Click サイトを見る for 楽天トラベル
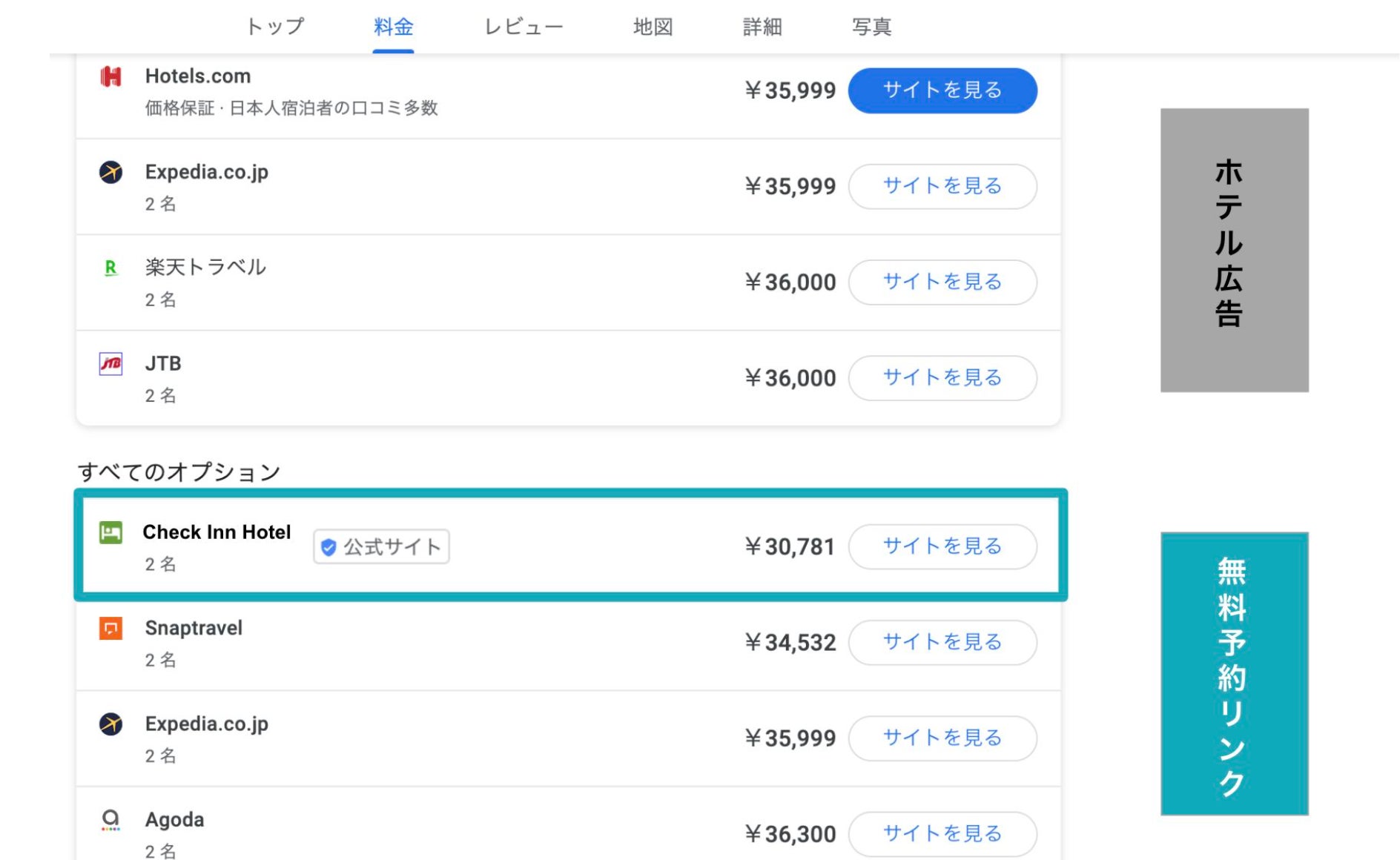Screen dimensions: 1400x860 (x=942, y=282)
